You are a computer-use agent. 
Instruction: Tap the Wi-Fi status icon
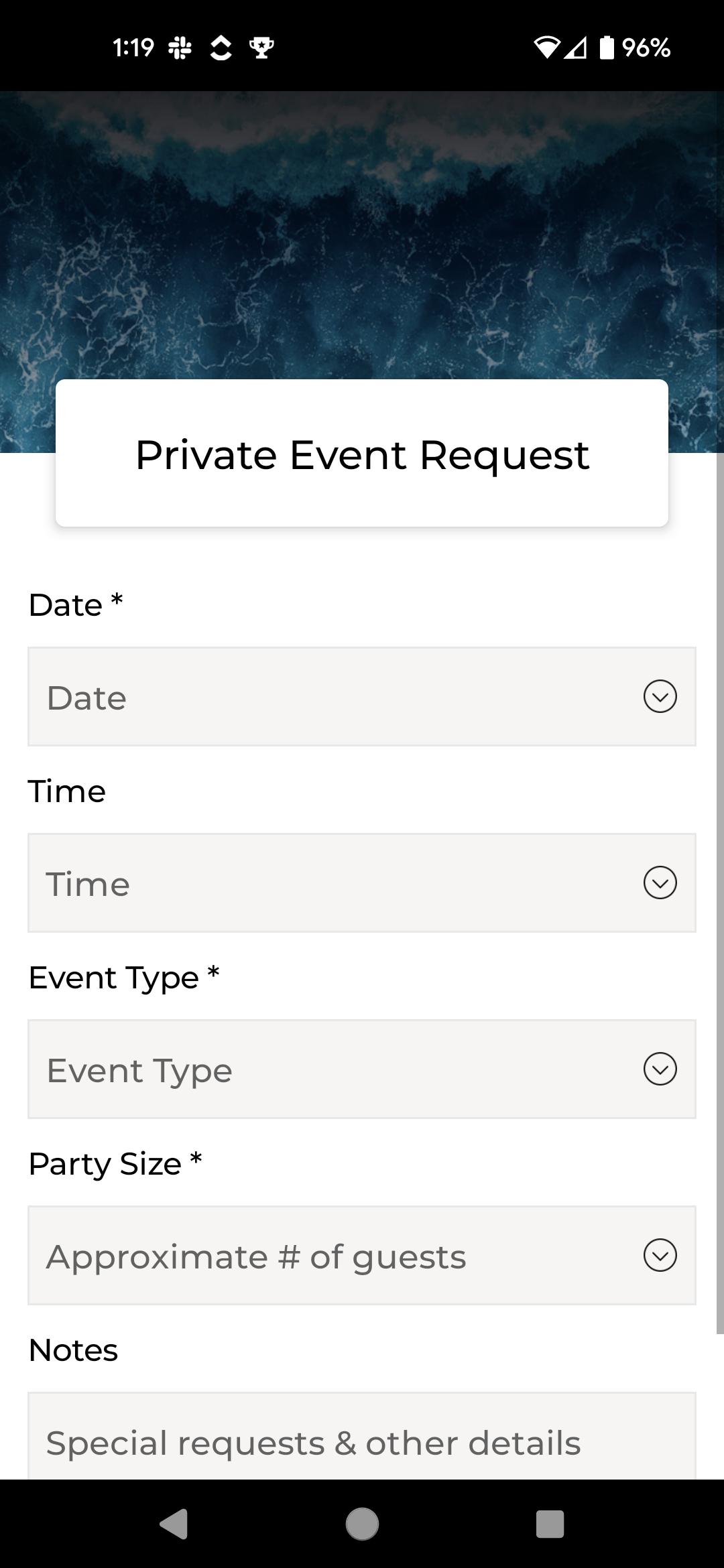point(546,48)
